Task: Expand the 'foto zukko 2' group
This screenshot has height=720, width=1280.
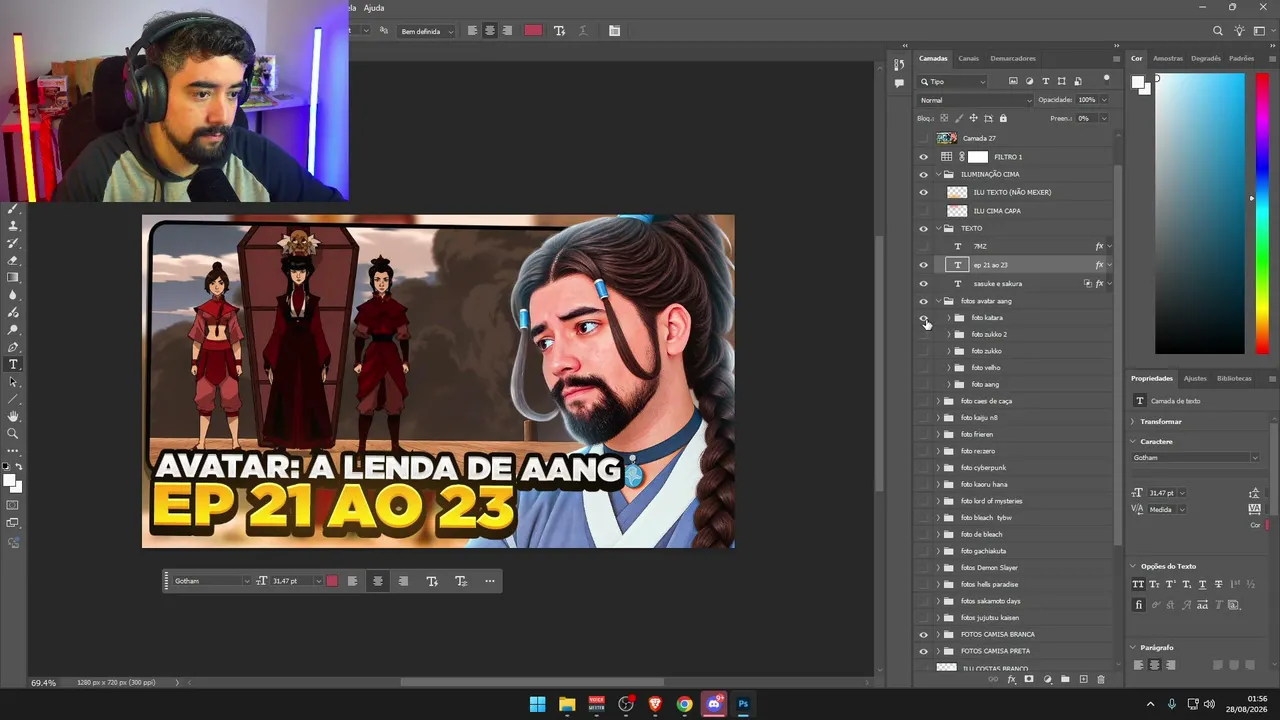Action: click(948, 334)
